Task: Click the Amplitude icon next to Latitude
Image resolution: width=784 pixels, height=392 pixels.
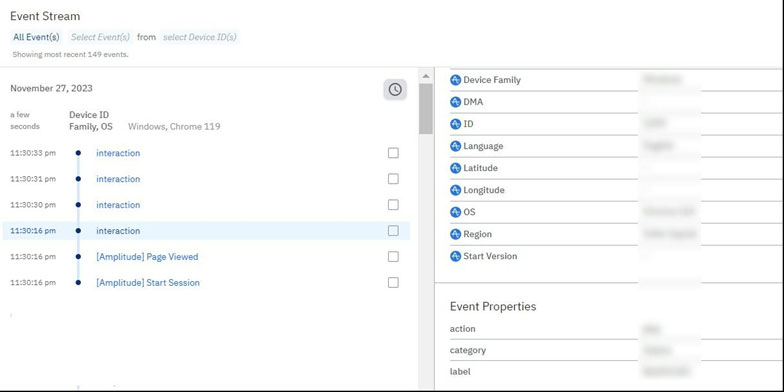Action: click(x=455, y=168)
